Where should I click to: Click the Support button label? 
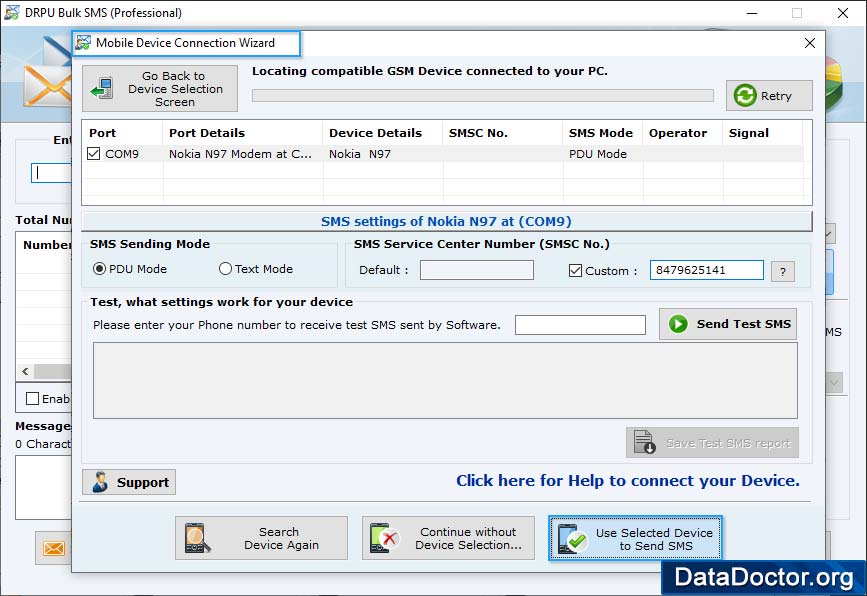click(x=143, y=483)
